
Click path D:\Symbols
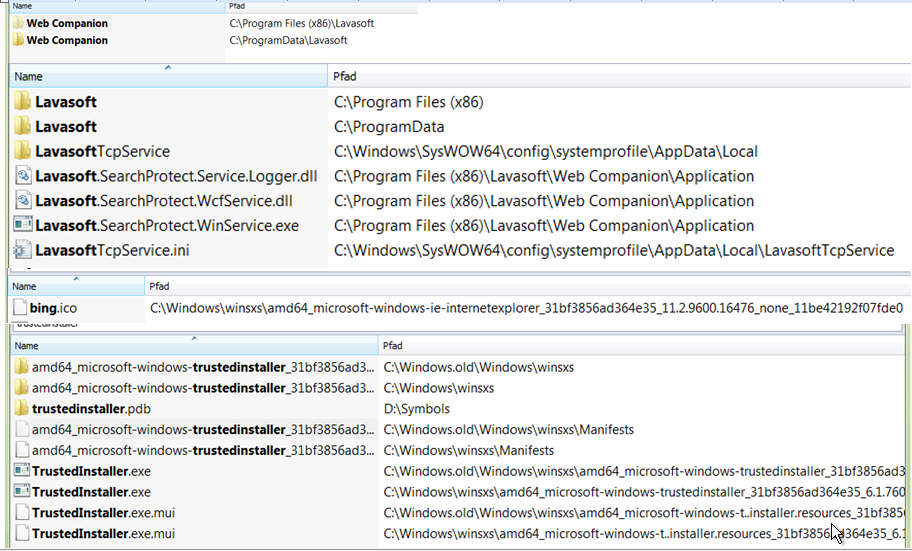[416, 408]
